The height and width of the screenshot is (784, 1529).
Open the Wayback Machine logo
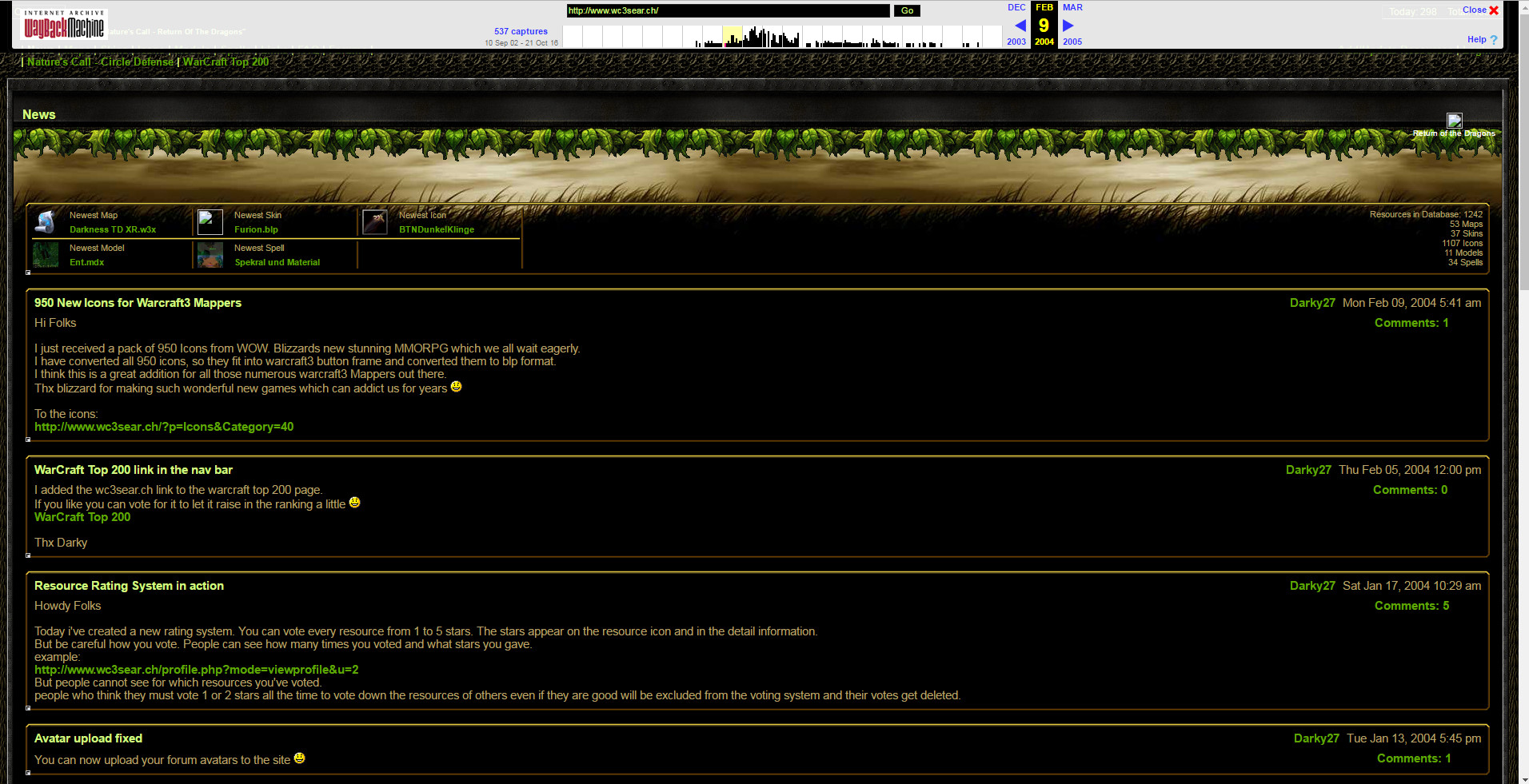pos(63,24)
